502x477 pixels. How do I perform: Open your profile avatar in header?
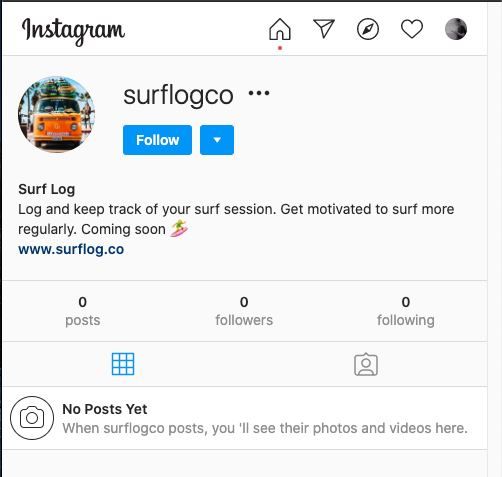point(456,29)
